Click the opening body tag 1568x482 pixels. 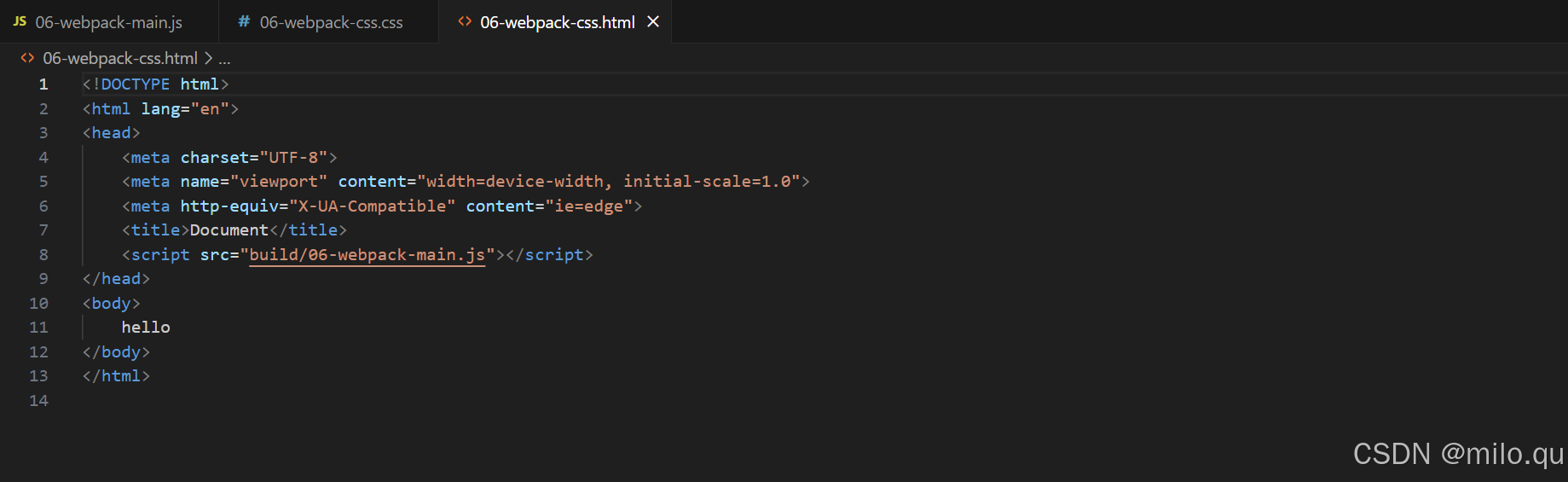pyautogui.click(x=111, y=304)
